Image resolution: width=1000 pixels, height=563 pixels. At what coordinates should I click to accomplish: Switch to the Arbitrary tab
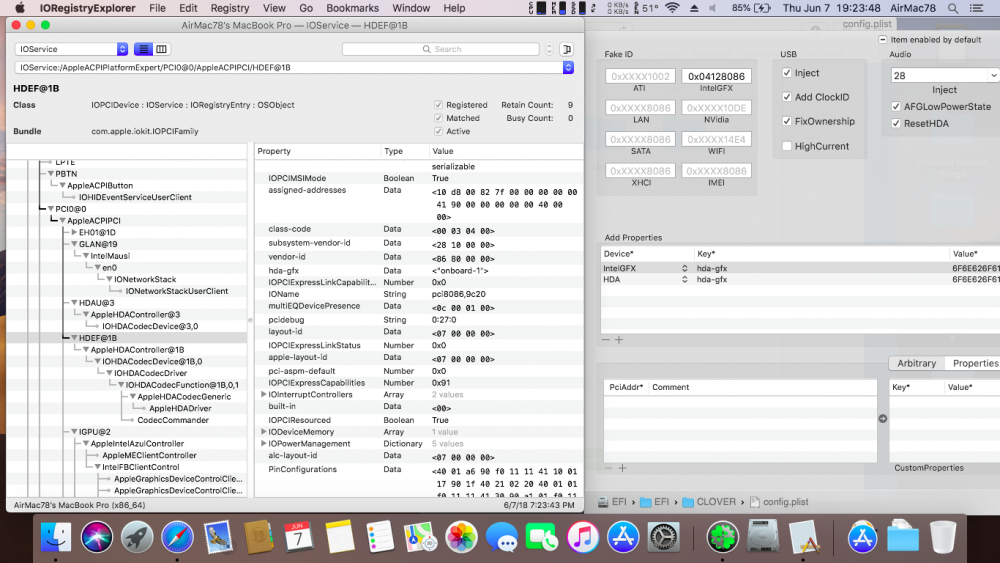916,363
